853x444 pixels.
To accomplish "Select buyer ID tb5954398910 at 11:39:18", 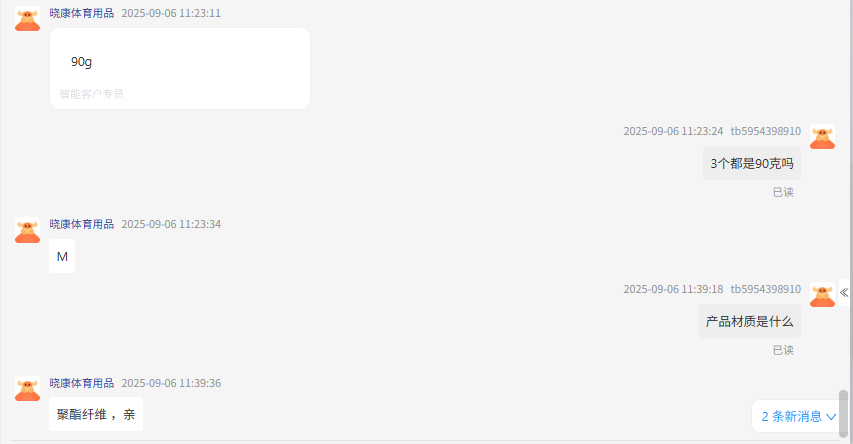I will point(765,289).
